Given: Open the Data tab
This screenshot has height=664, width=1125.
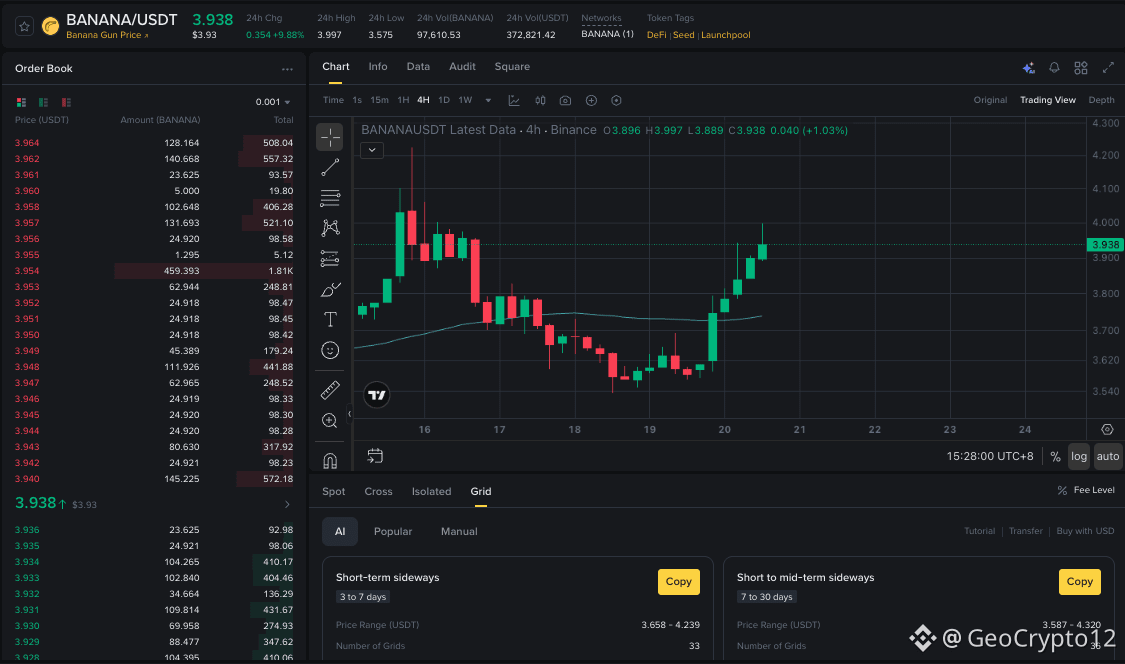Looking at the screenshot, I should [418, 67].
